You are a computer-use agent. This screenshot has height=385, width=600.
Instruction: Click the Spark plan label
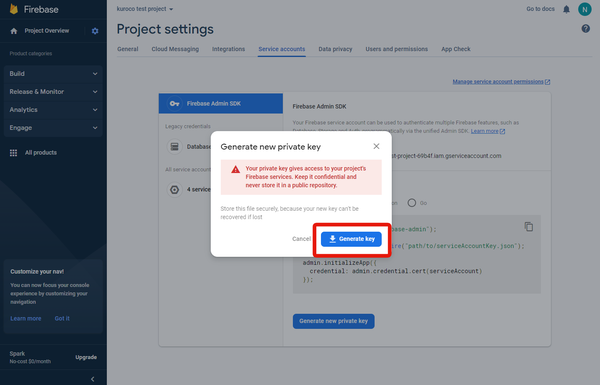coord(17,354)
